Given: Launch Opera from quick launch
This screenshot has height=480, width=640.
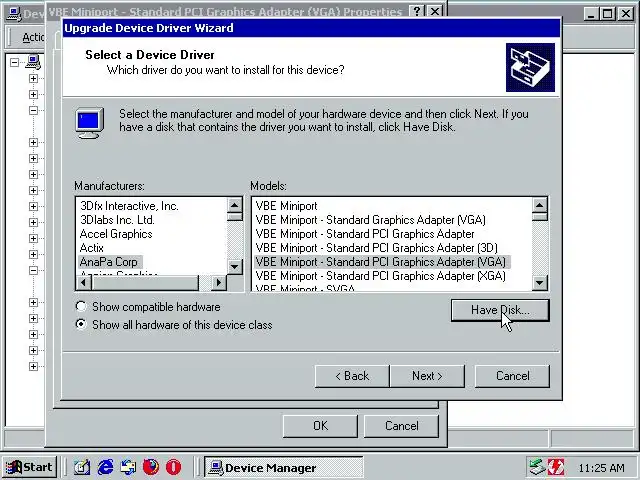Looking at the screenshot, I should coord(173,467).
